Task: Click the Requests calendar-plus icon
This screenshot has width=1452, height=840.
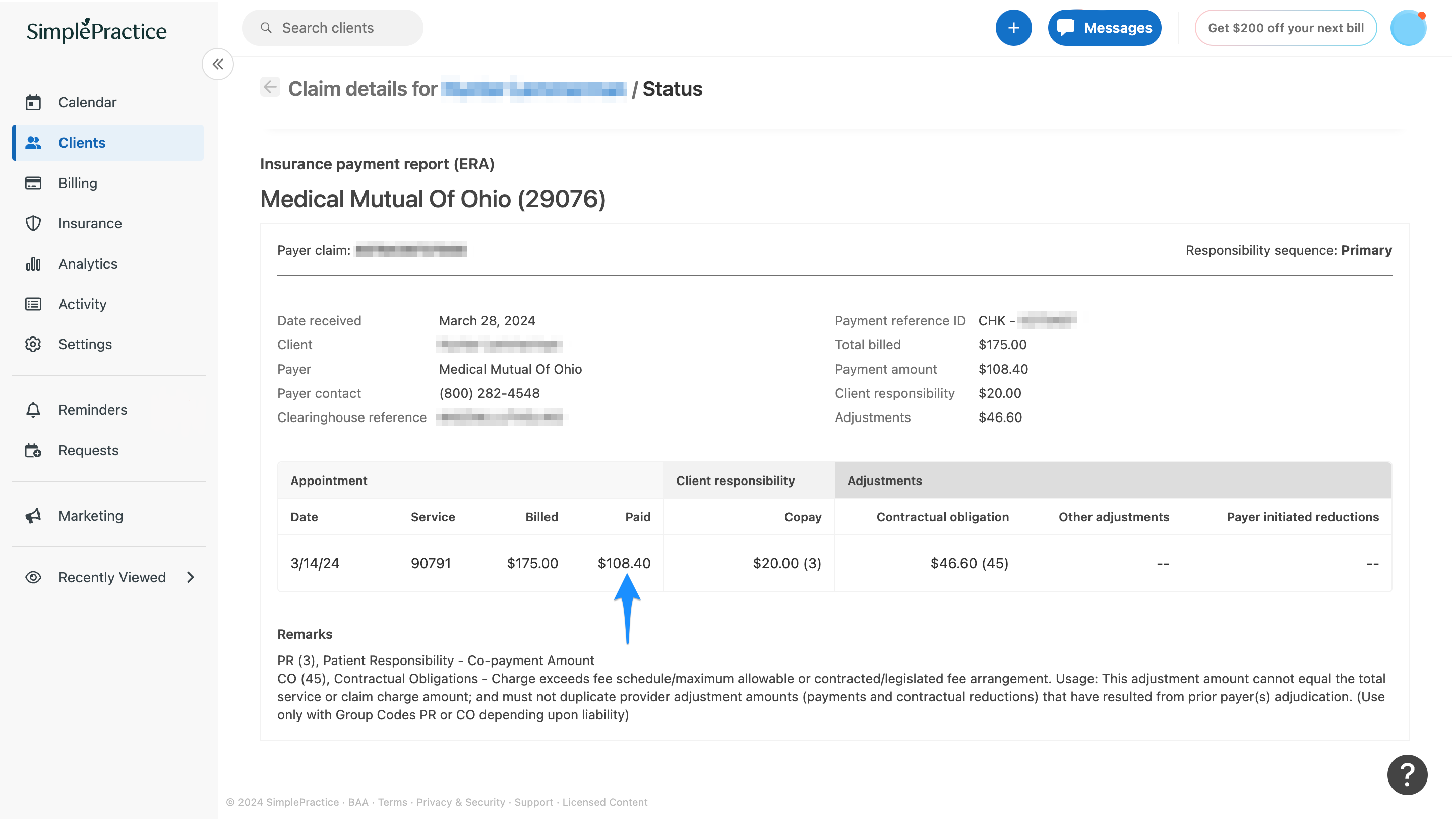Action: coord(33,451)
